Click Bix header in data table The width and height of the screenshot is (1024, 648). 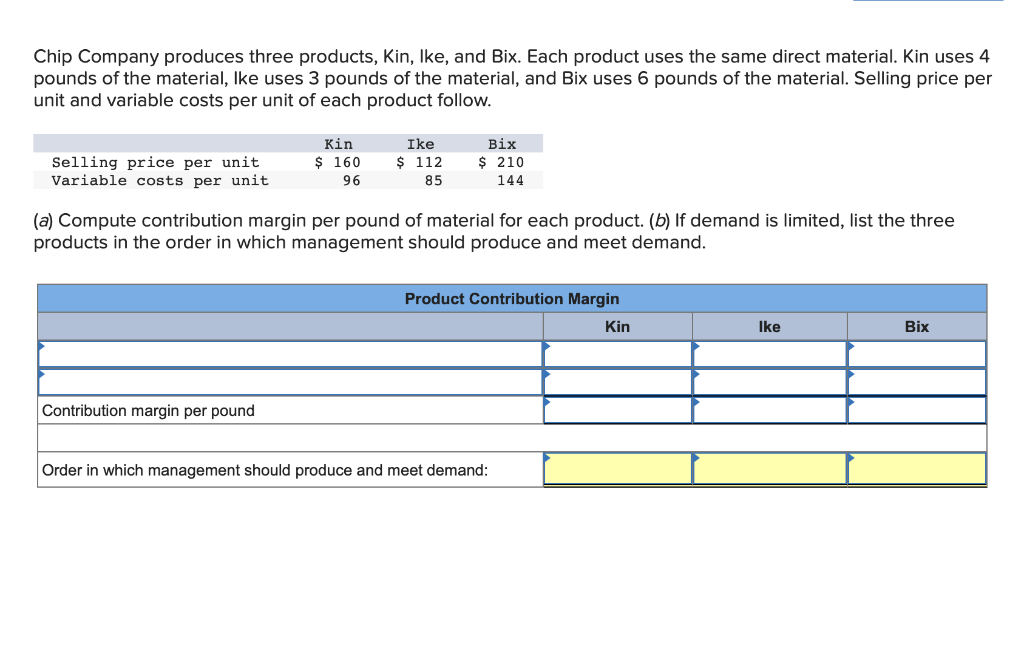tap(502, 144)
